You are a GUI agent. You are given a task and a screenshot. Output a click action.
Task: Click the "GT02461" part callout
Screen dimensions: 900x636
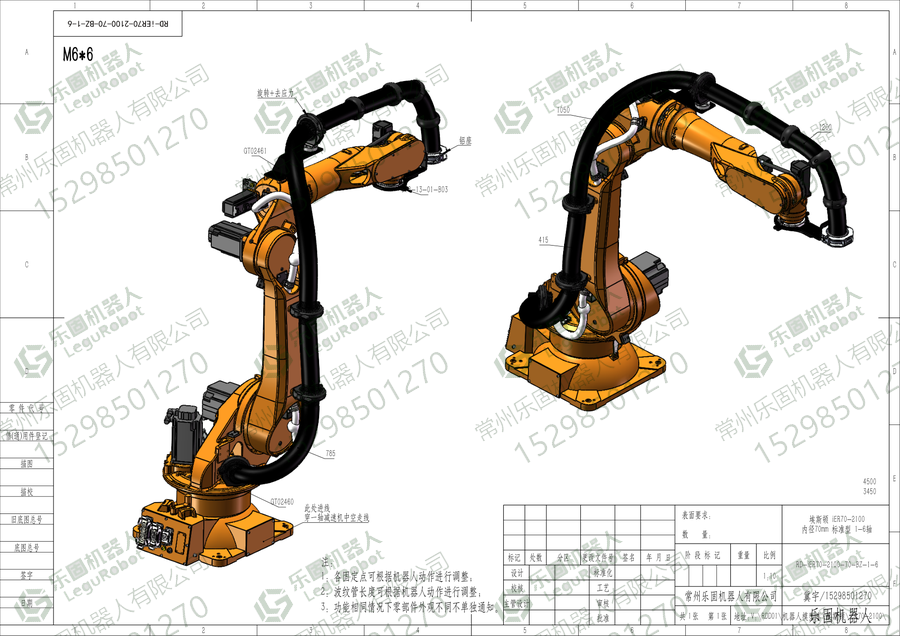click(255, 151)
